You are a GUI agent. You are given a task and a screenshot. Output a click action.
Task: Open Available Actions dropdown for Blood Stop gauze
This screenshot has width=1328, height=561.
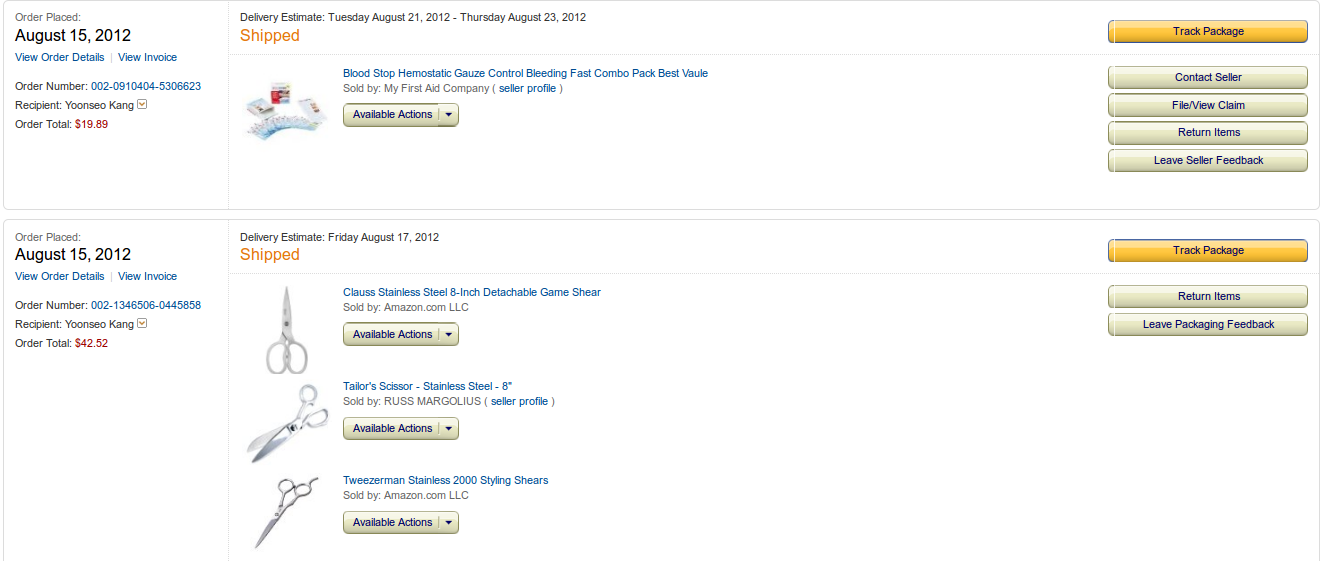click(449, 115)
